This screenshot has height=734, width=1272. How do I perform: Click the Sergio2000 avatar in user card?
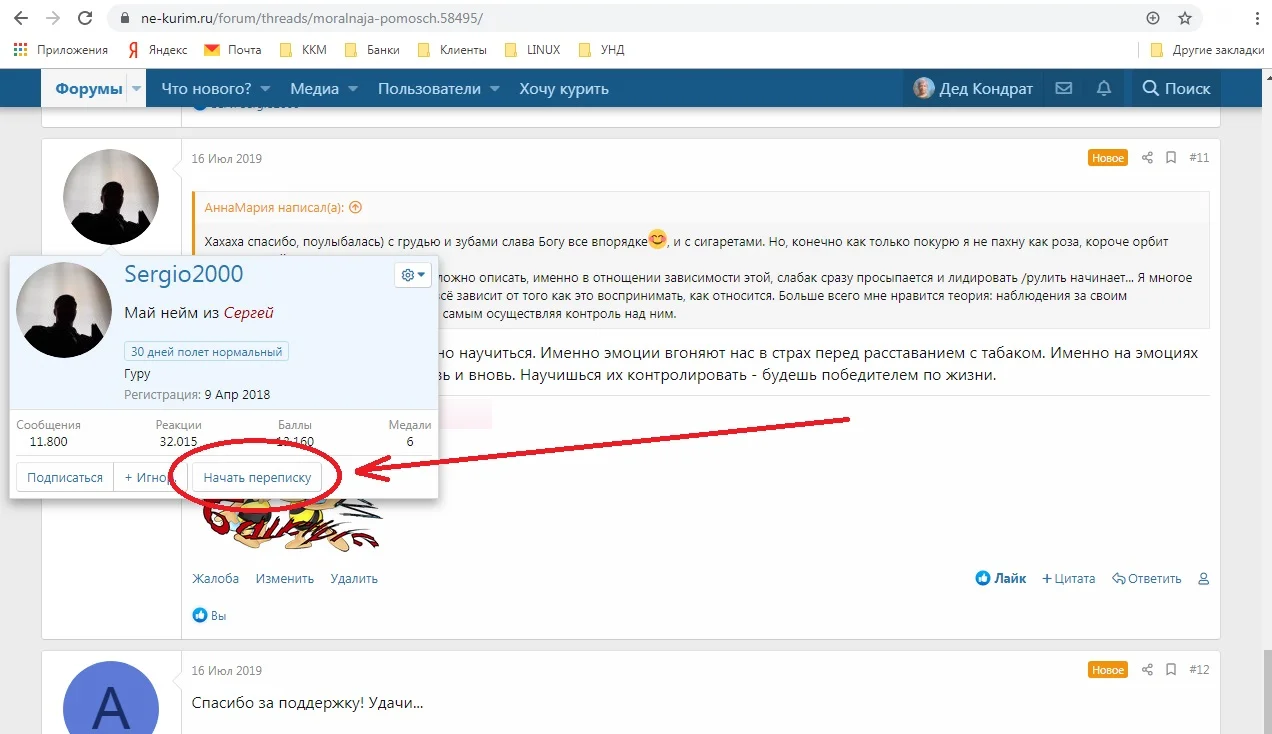65,310
